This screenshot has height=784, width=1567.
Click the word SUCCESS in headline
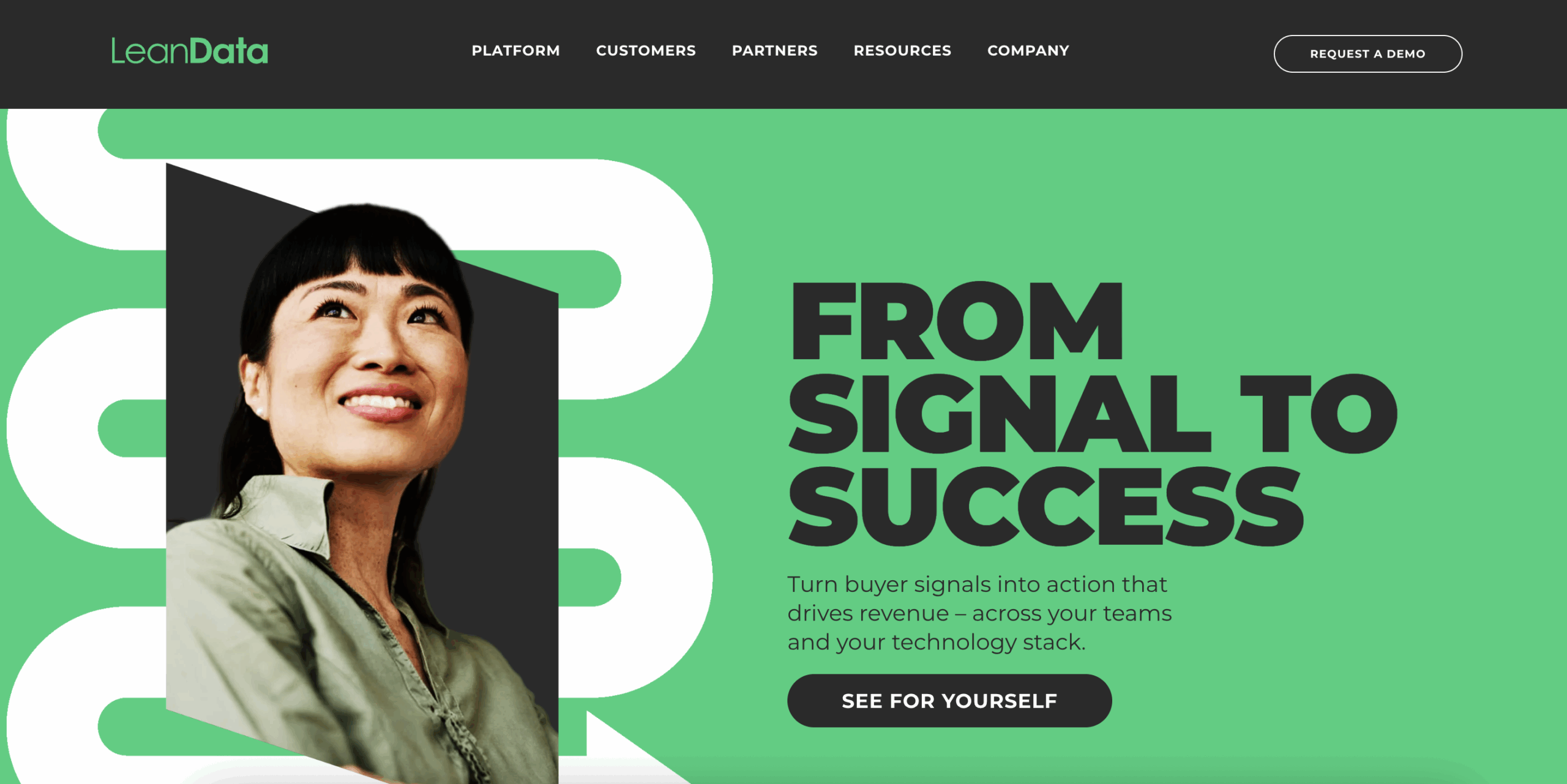click(x=1045, y=506)
